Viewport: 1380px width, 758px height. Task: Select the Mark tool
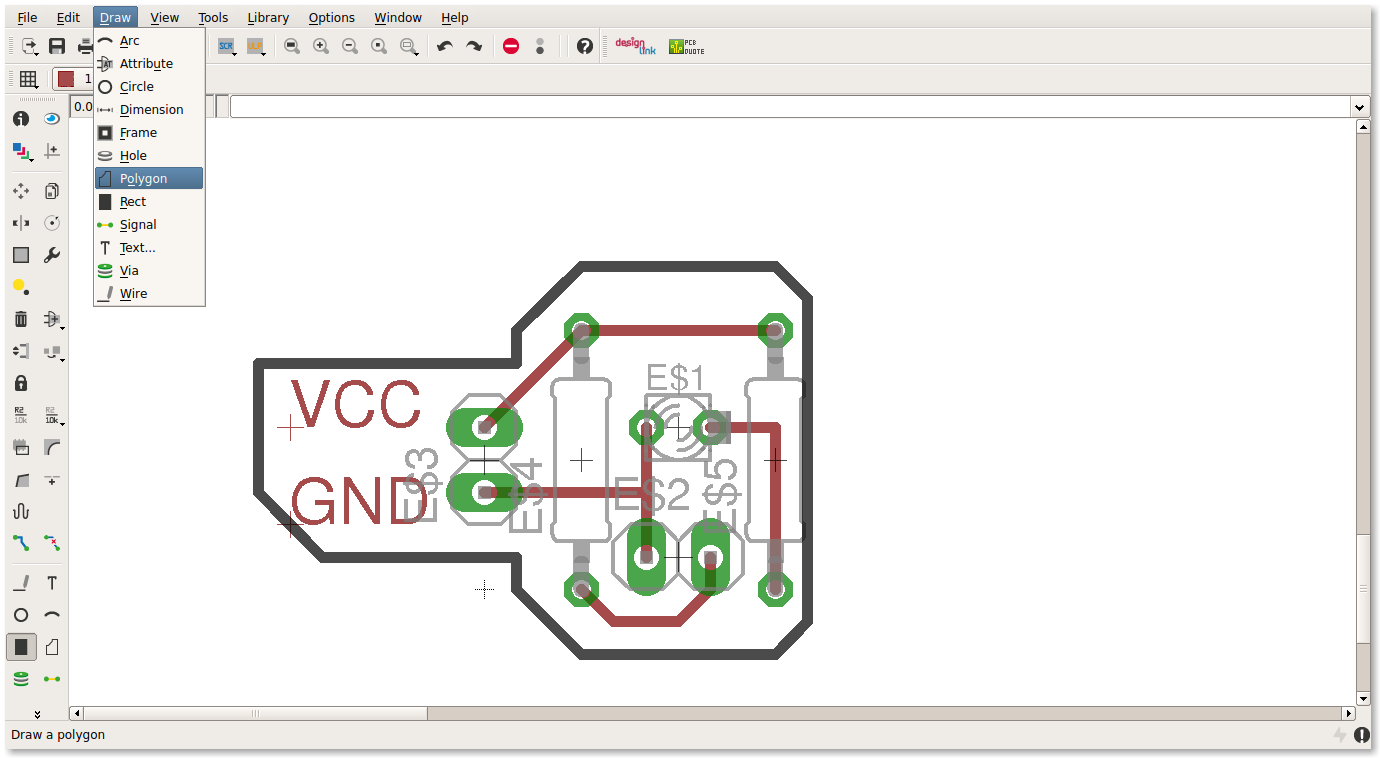click(52, 151)
